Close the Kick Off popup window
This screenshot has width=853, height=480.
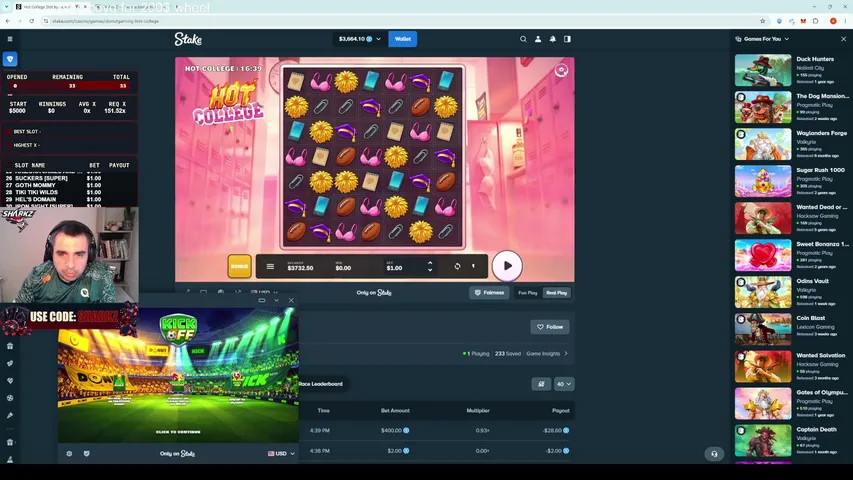291,300
